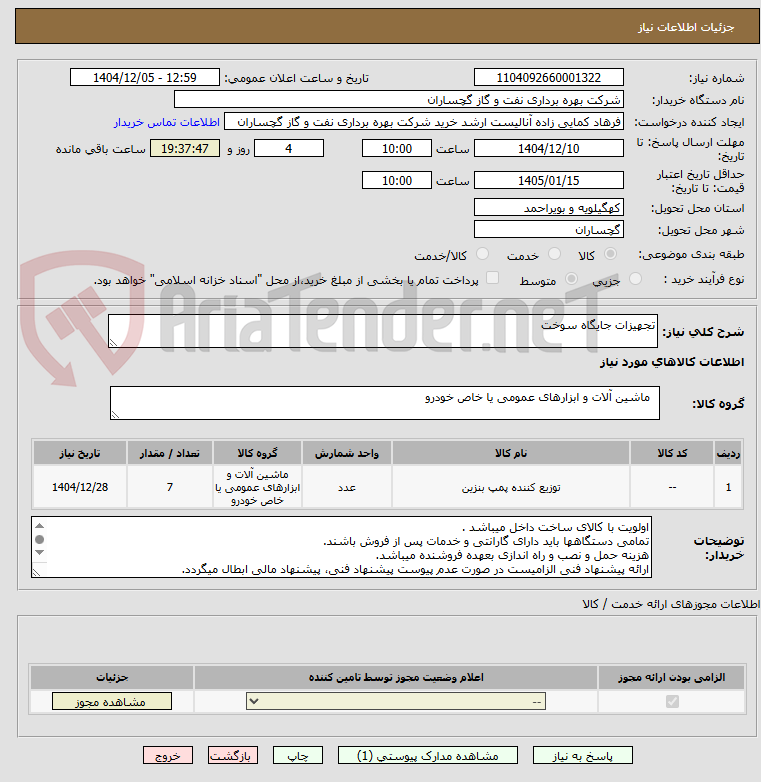Click the scroll thumb in توضیحات خریدار box
The height and width of the screenshot is (782, 761).
tap(39, 539)
